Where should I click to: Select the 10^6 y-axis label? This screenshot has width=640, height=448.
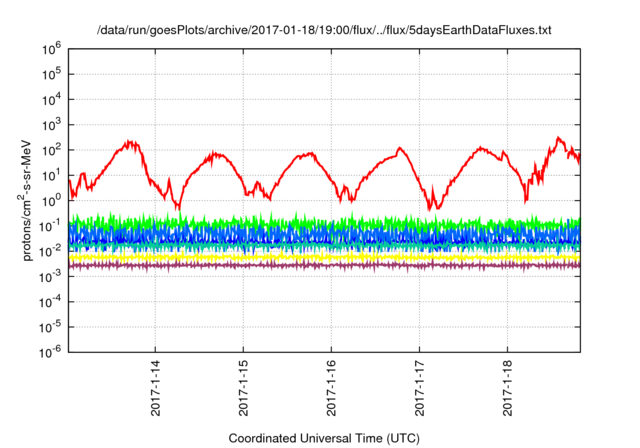(x=52, y=49)
